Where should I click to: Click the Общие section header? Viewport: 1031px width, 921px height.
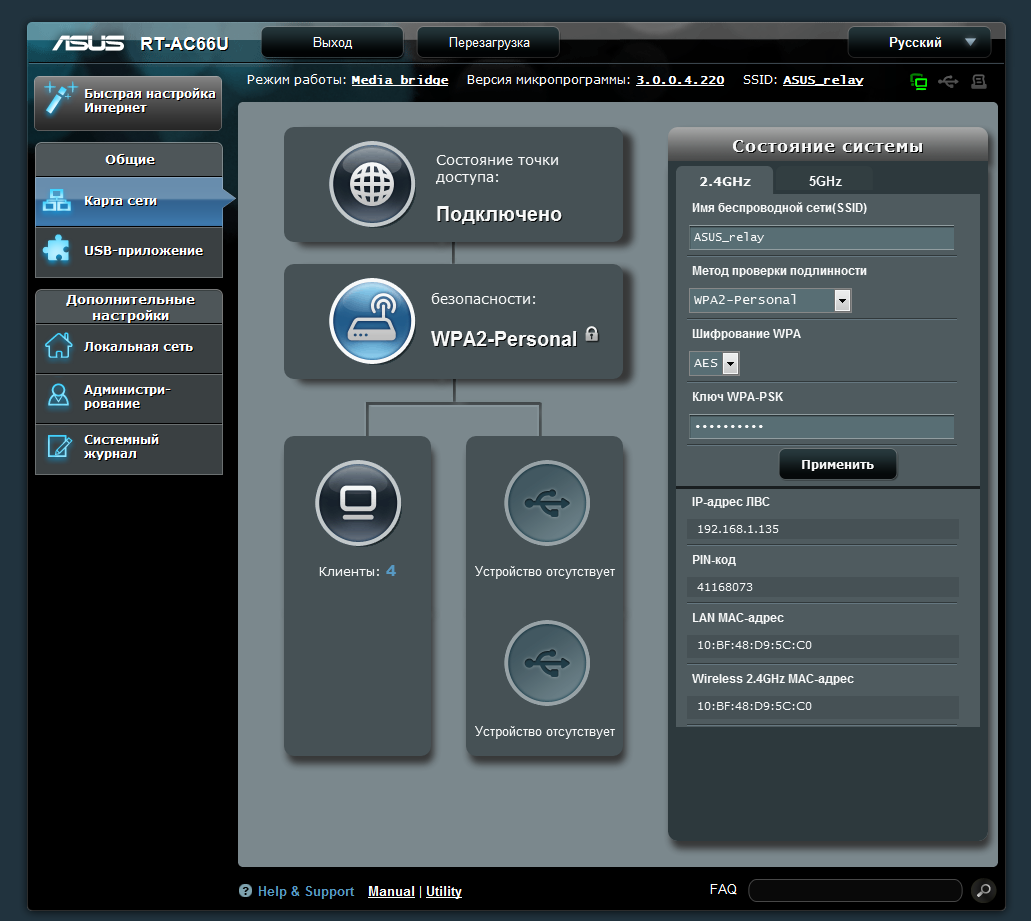(x=130, y=159)
